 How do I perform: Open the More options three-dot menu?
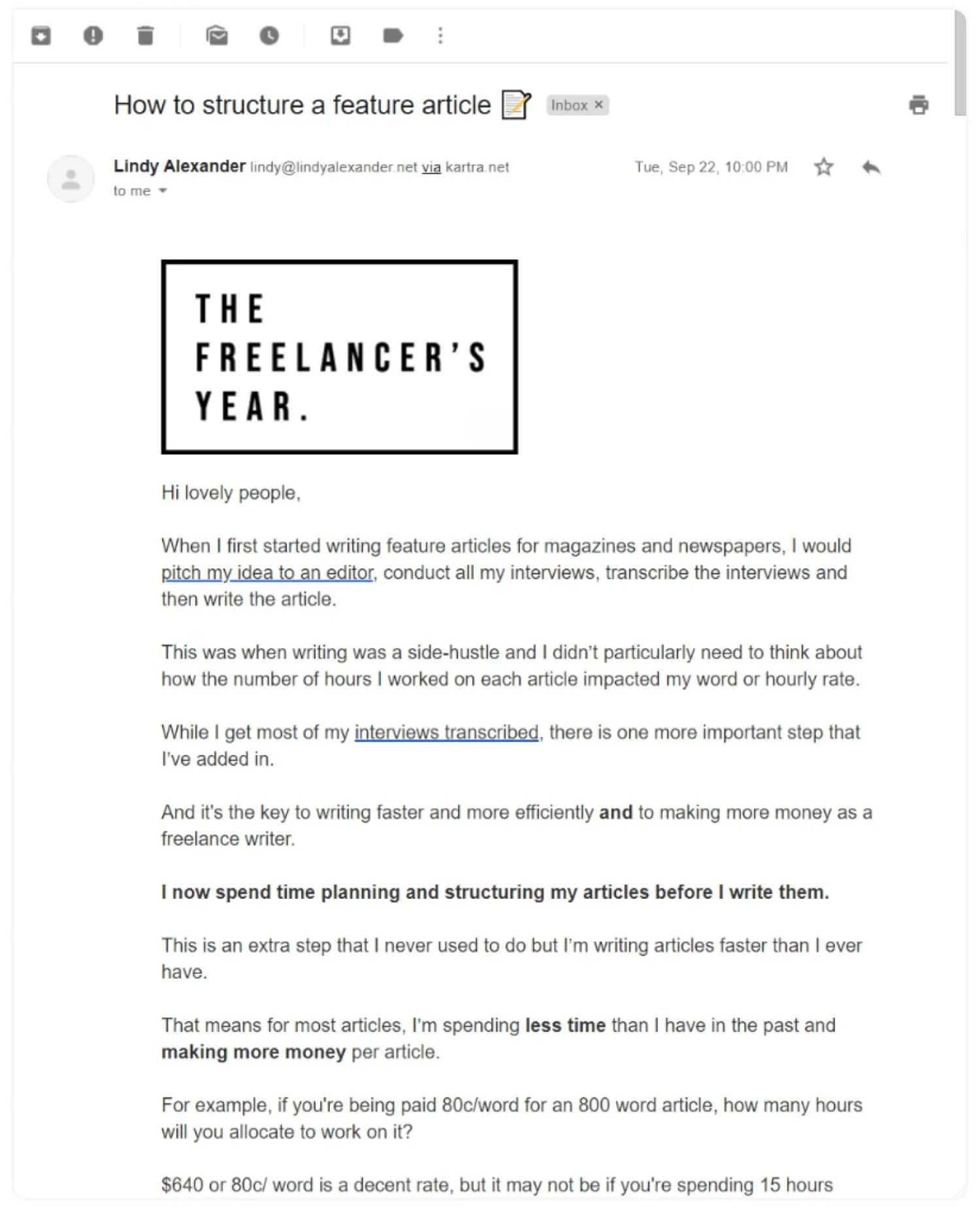(x=440, y=35)
